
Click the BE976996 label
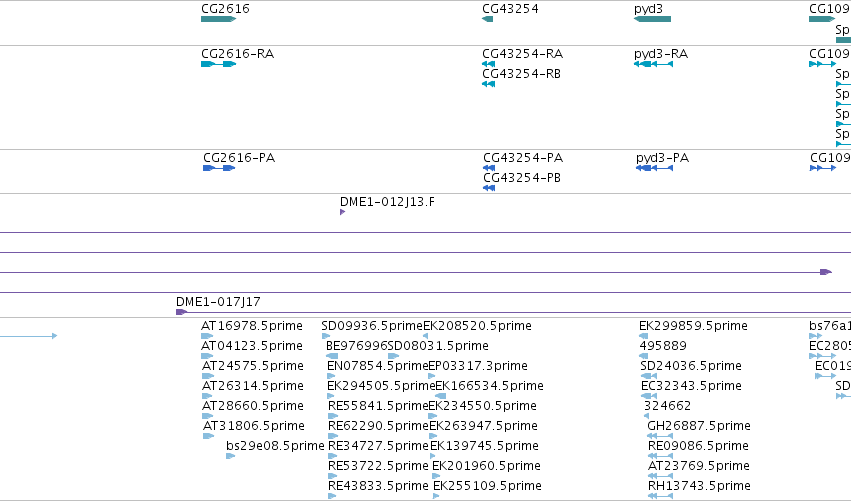tap(357, 346)
